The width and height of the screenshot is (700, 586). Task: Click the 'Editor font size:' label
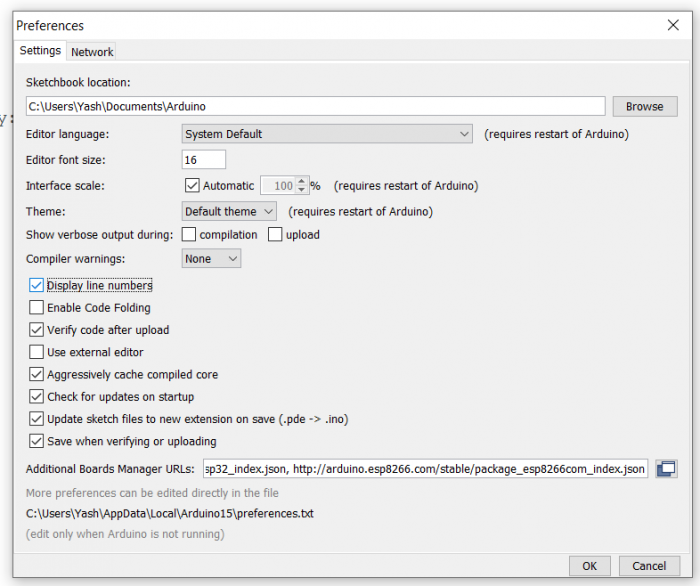(x=66, y=160)
